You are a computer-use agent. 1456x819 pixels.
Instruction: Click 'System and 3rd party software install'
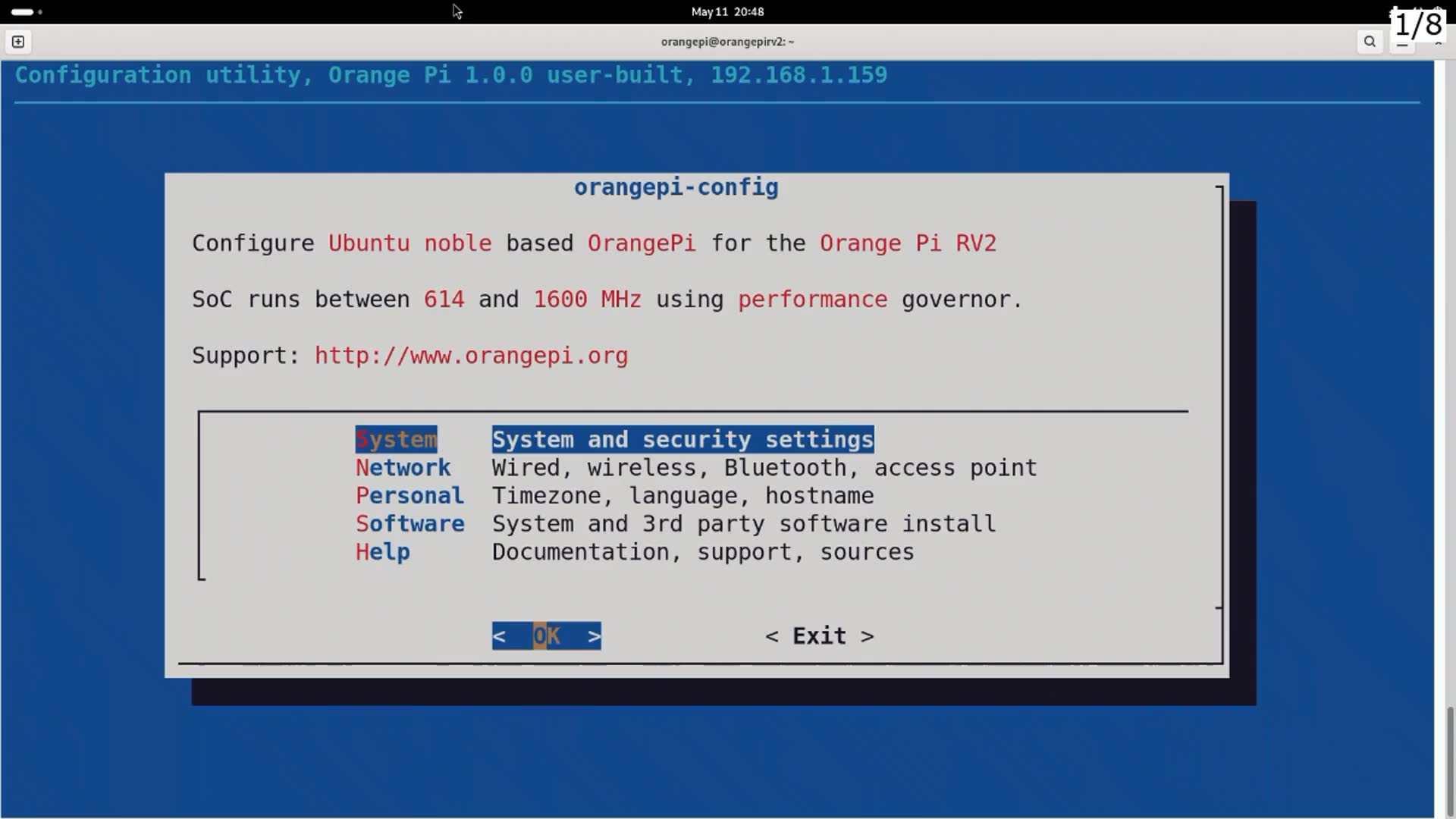[744, 523]
